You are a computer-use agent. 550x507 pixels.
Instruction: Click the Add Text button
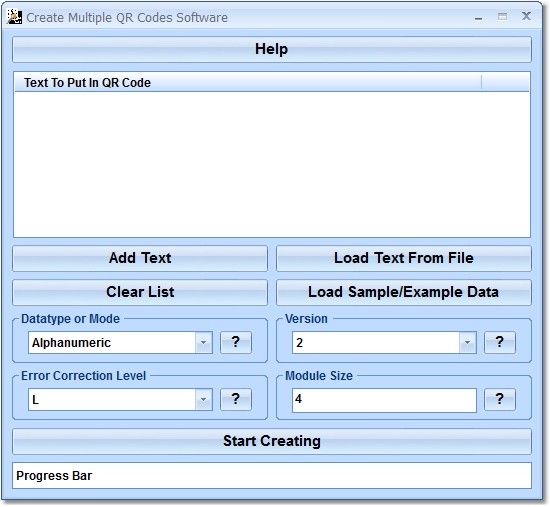(x=140, y=258)
